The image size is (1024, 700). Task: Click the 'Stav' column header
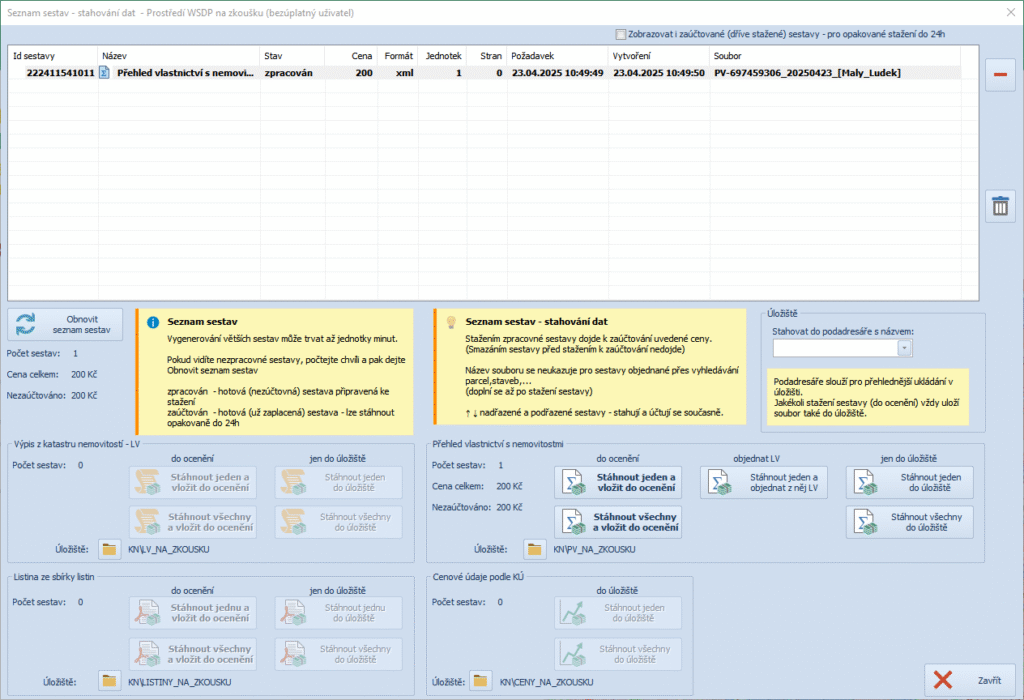click(x=292, y=56)
